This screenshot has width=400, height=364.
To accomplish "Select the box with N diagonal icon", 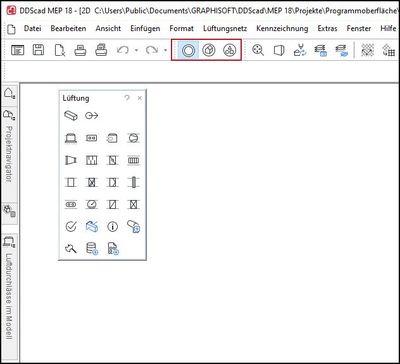I will pos(112,160).
